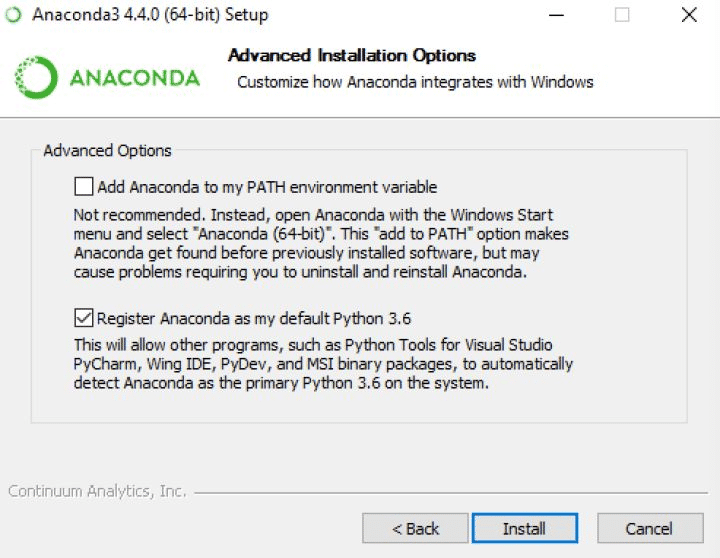720x558 pixels.
Task: Click the "Add Anaconda to my PATH" label
Action: pyautogui.click(x=267, y=187)
